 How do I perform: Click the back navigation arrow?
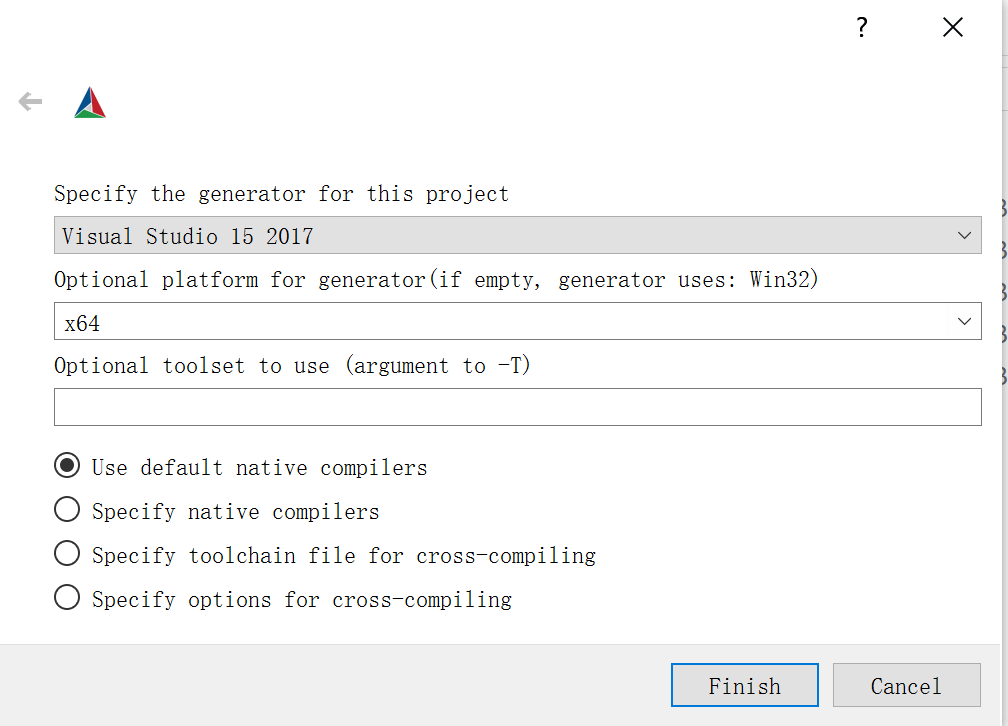29,100
